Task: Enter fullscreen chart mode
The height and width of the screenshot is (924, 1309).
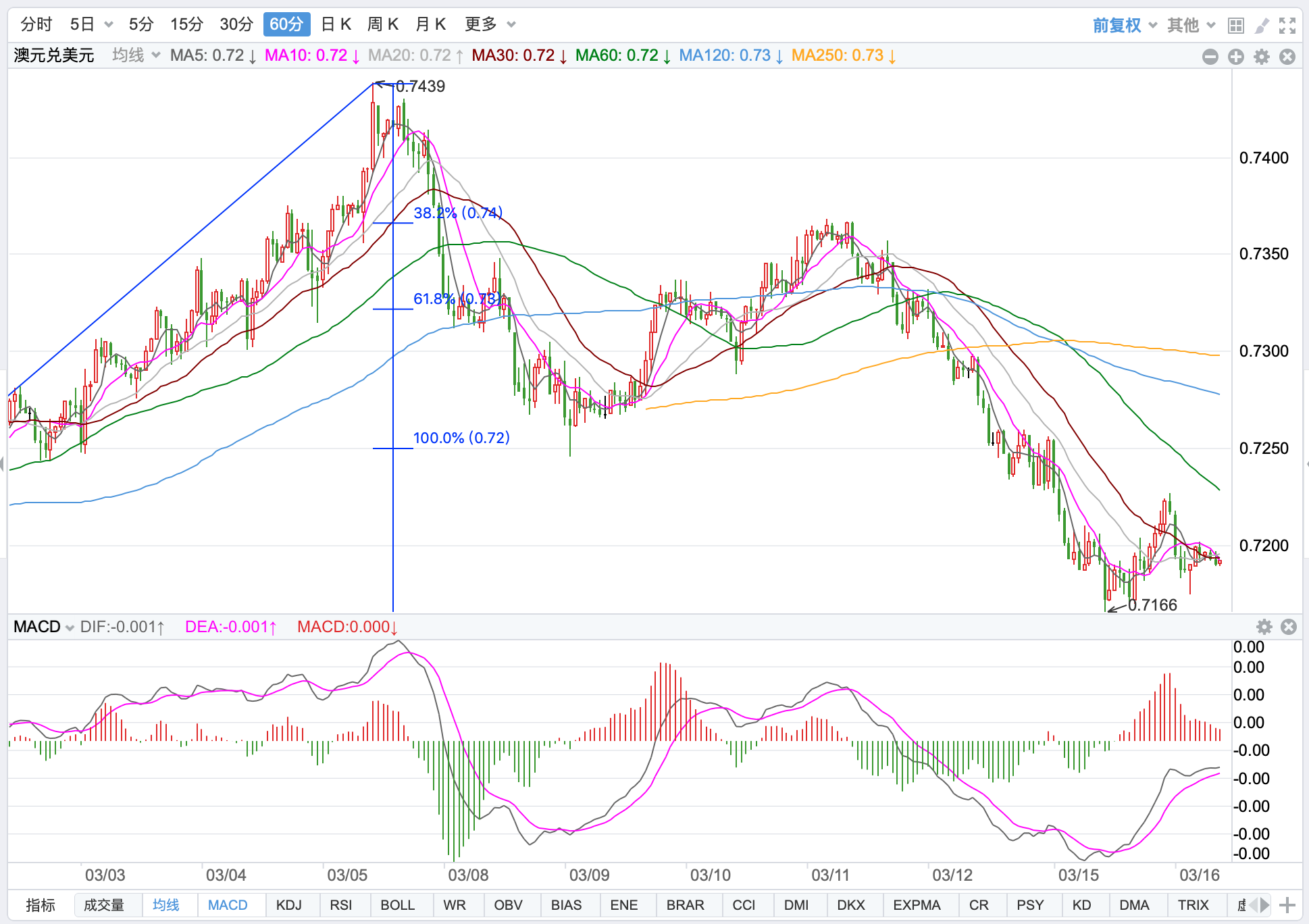Action: pyautogui.click(x=1287, y=26)
